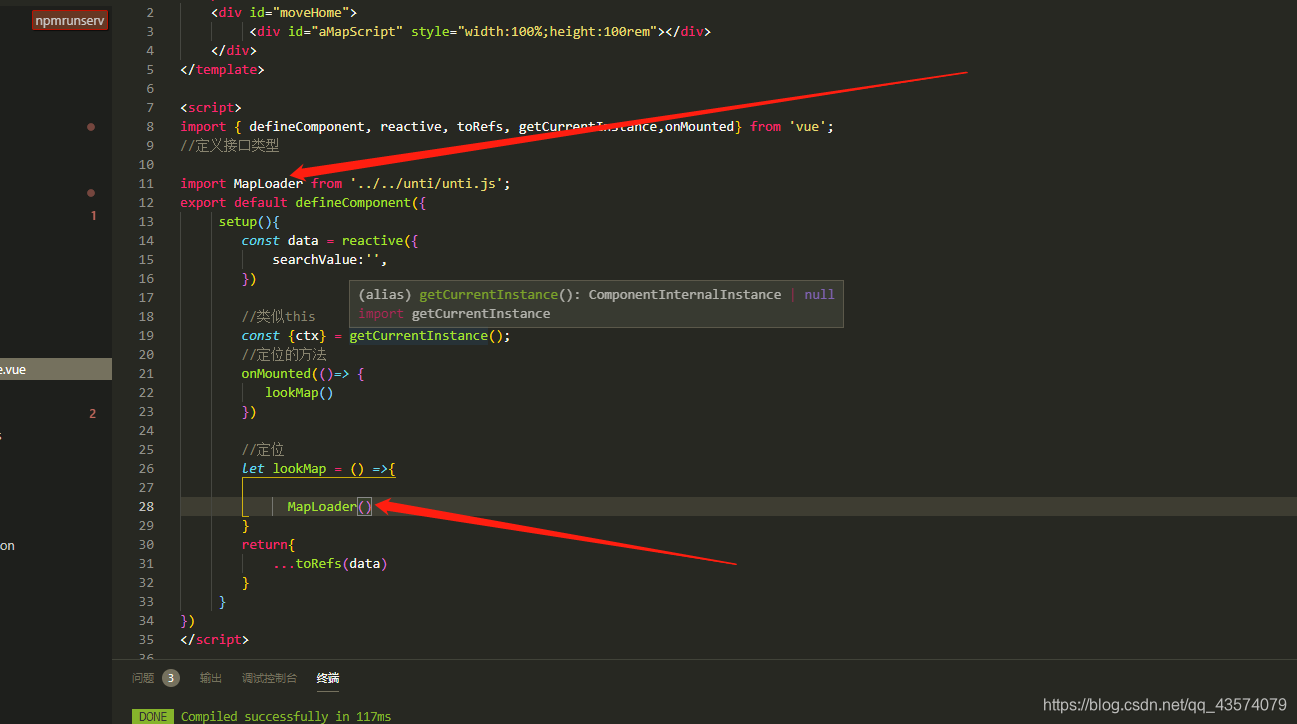Click the closing </script> tag on line 35
Screen dimensions: 1297x724
(214, 640)
